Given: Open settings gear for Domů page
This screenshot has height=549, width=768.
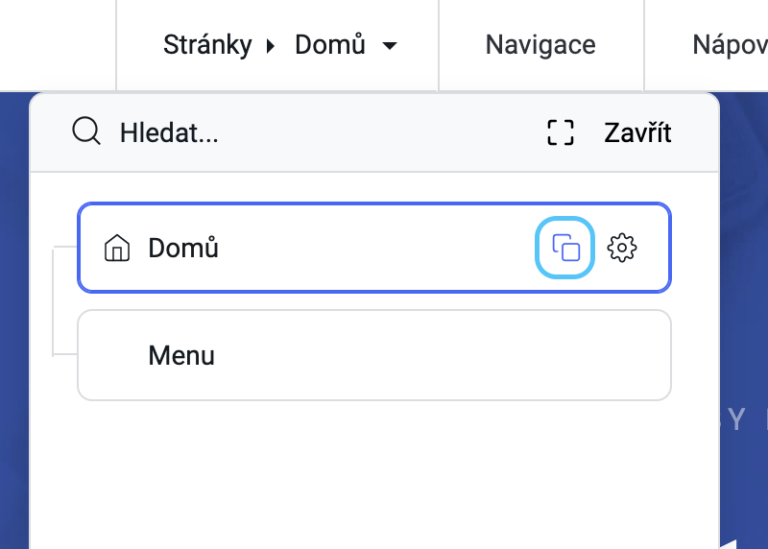Looking at the screenshot, I should tap(622, 248).
